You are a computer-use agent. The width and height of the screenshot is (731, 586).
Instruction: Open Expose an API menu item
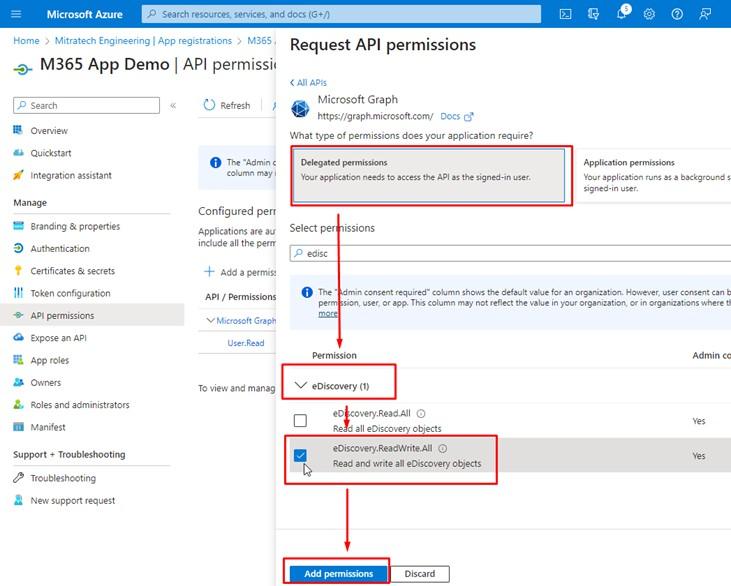[x=58, y=338]
